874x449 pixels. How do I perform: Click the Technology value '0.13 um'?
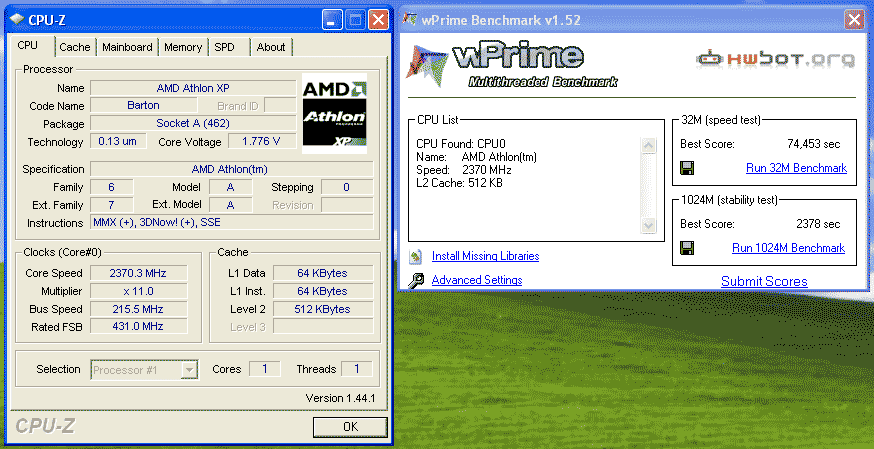coord(118,141)
